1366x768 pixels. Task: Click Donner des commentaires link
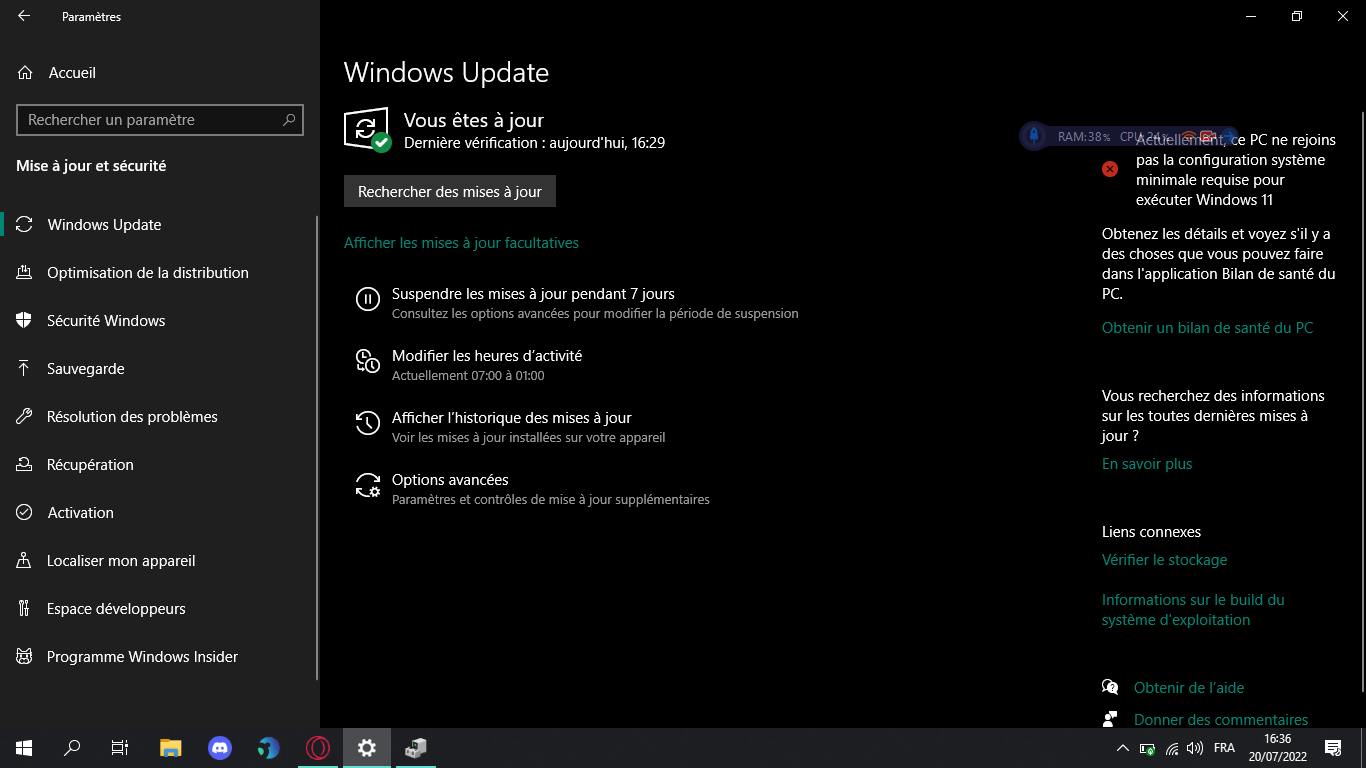coord(1221,720)
